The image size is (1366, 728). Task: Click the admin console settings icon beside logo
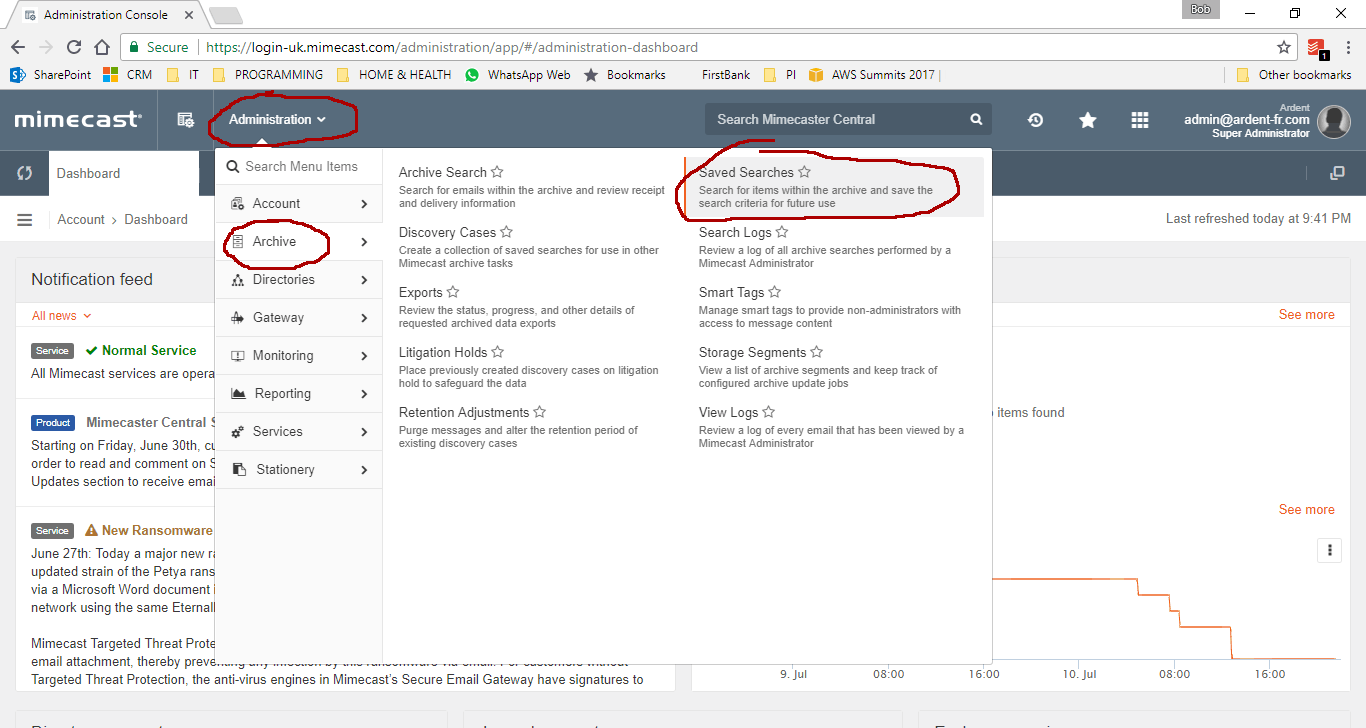coord(185,120)
